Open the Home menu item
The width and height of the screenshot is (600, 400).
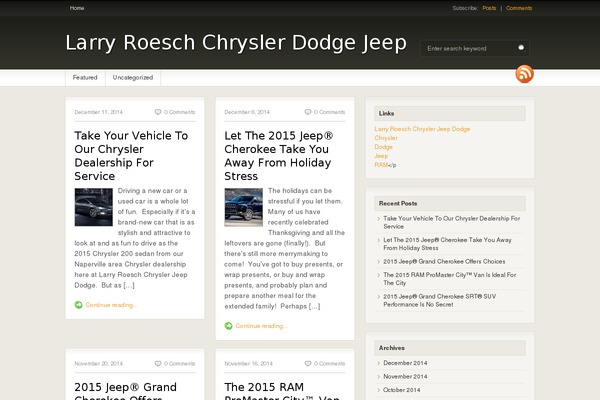[x=77, y=8]
